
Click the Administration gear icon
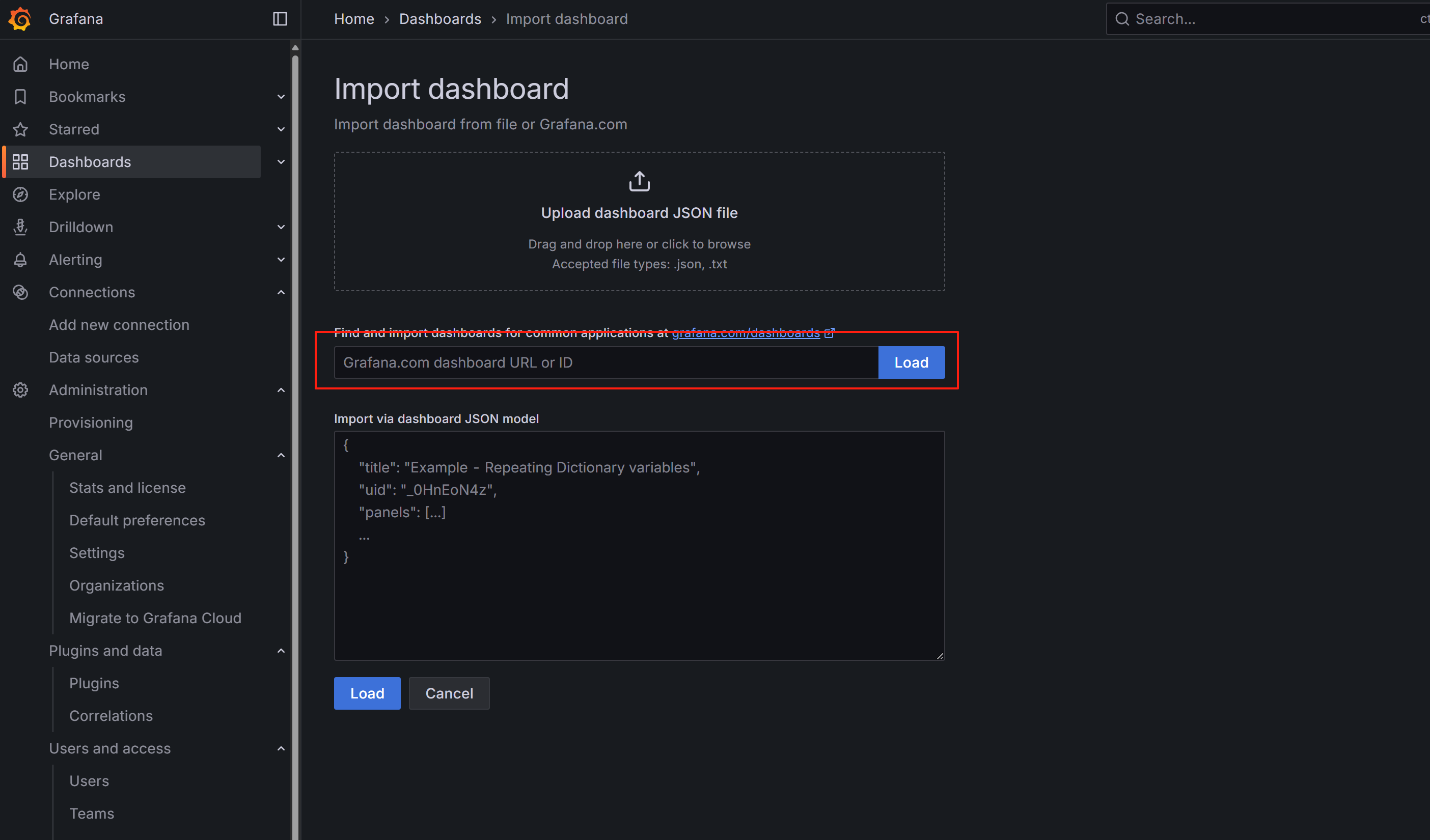[20, 390]
